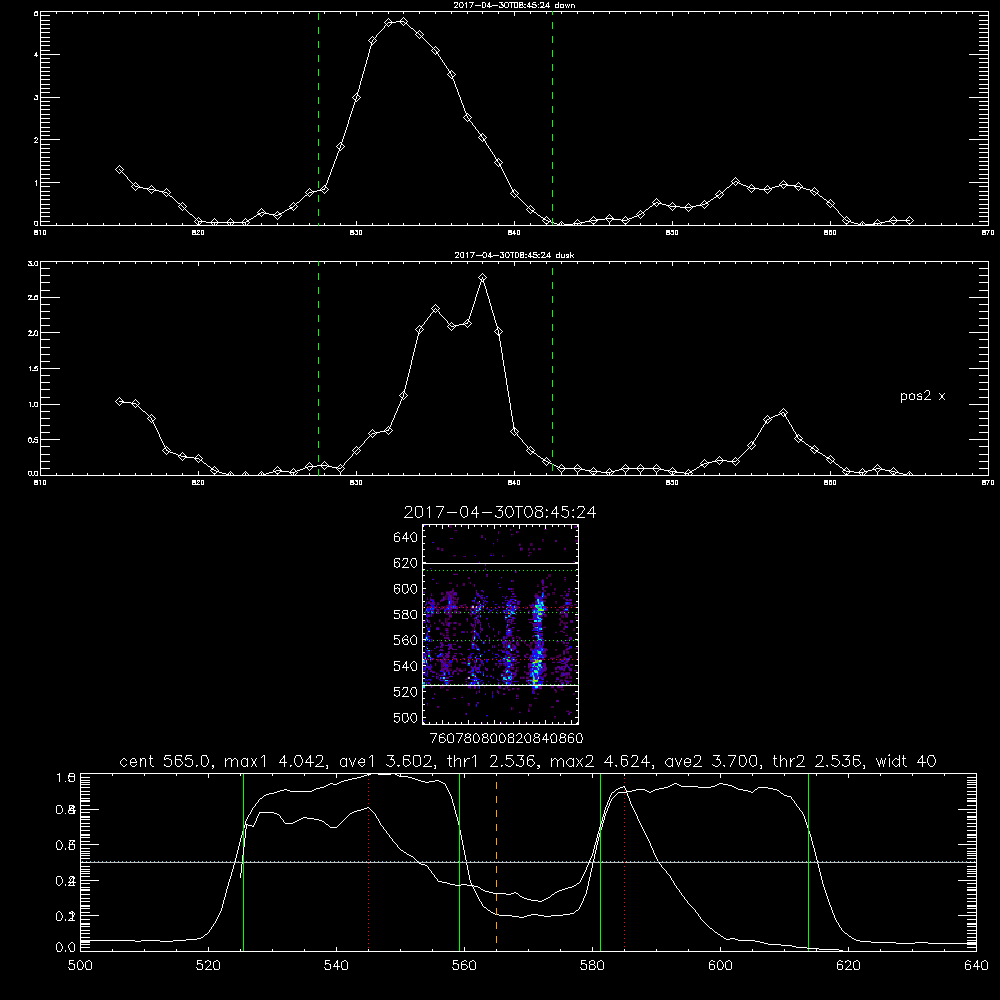Image resolution: width=1000 pixels, height=1000 pixels.
Task: Click the '600' label on the bottom plot x-axis
Action: 721,966
